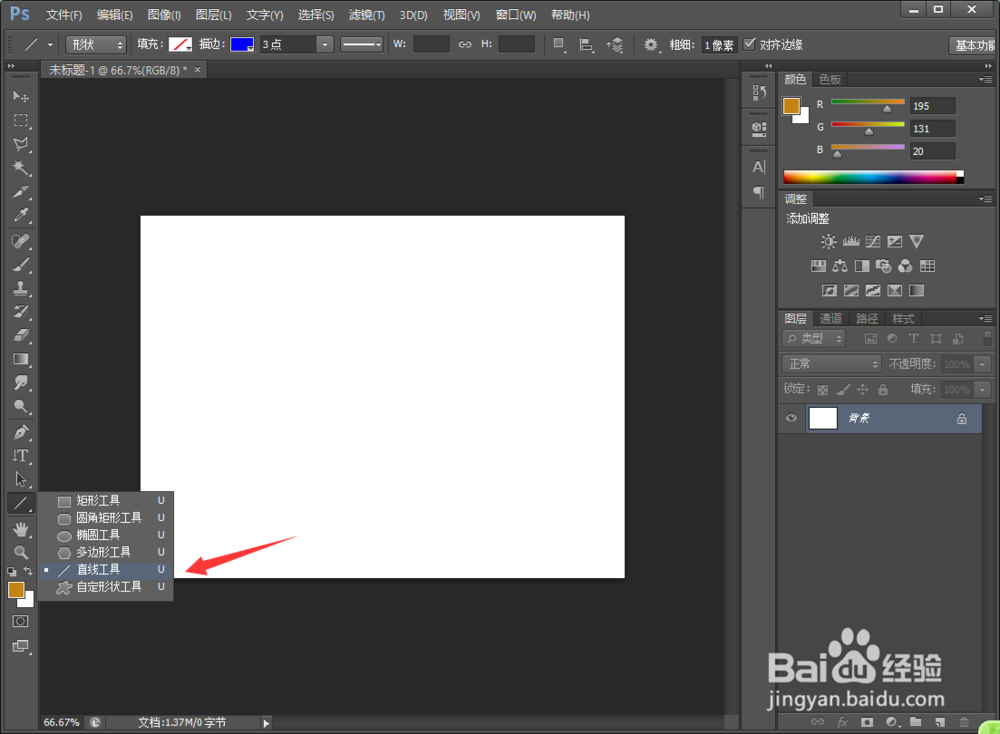Open layer filter 类型 dropdown
This screenshot has width=1000, height=734.
(x=814, y=339)
